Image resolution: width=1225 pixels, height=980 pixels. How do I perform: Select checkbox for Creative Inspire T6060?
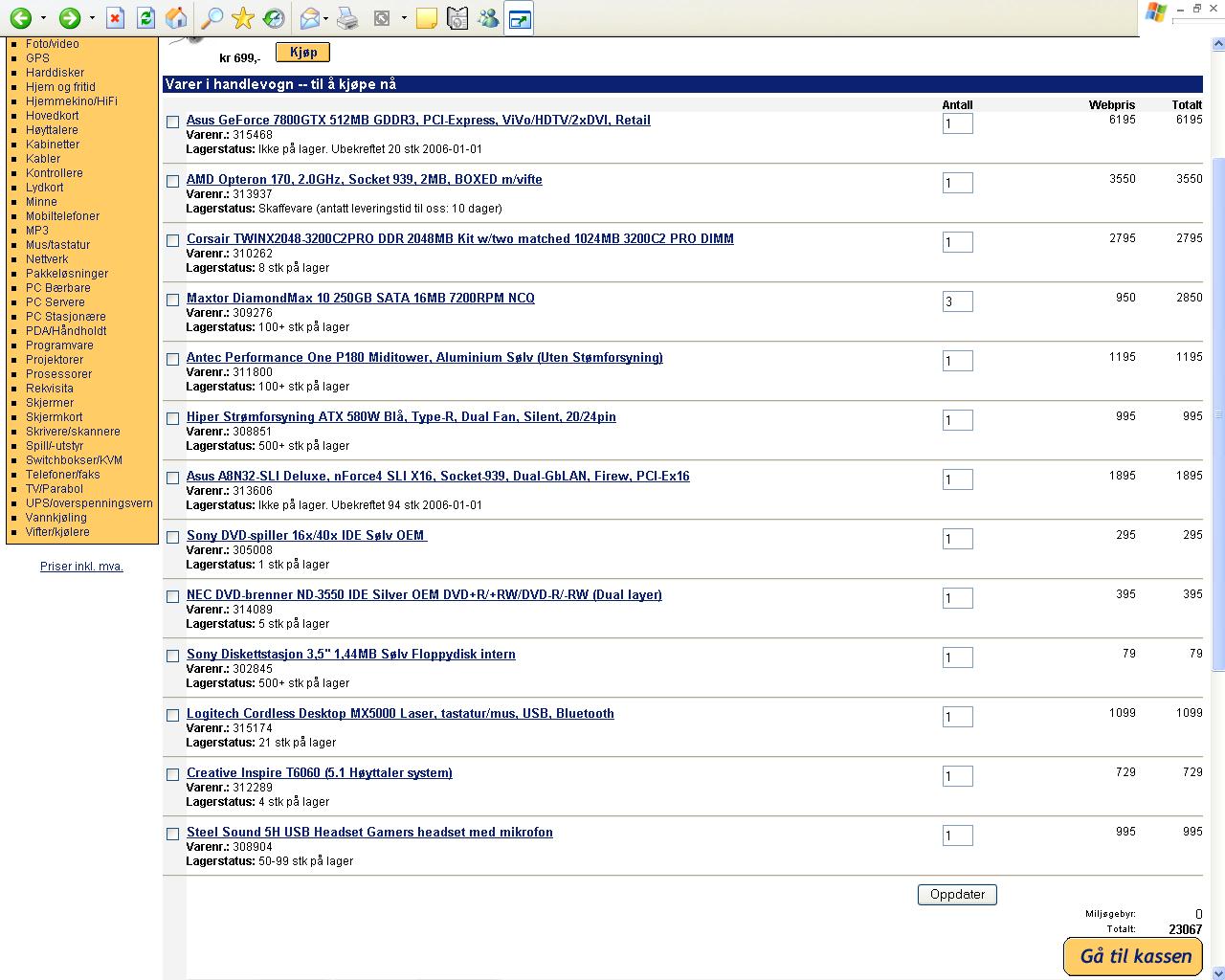[x=173, y=774]
